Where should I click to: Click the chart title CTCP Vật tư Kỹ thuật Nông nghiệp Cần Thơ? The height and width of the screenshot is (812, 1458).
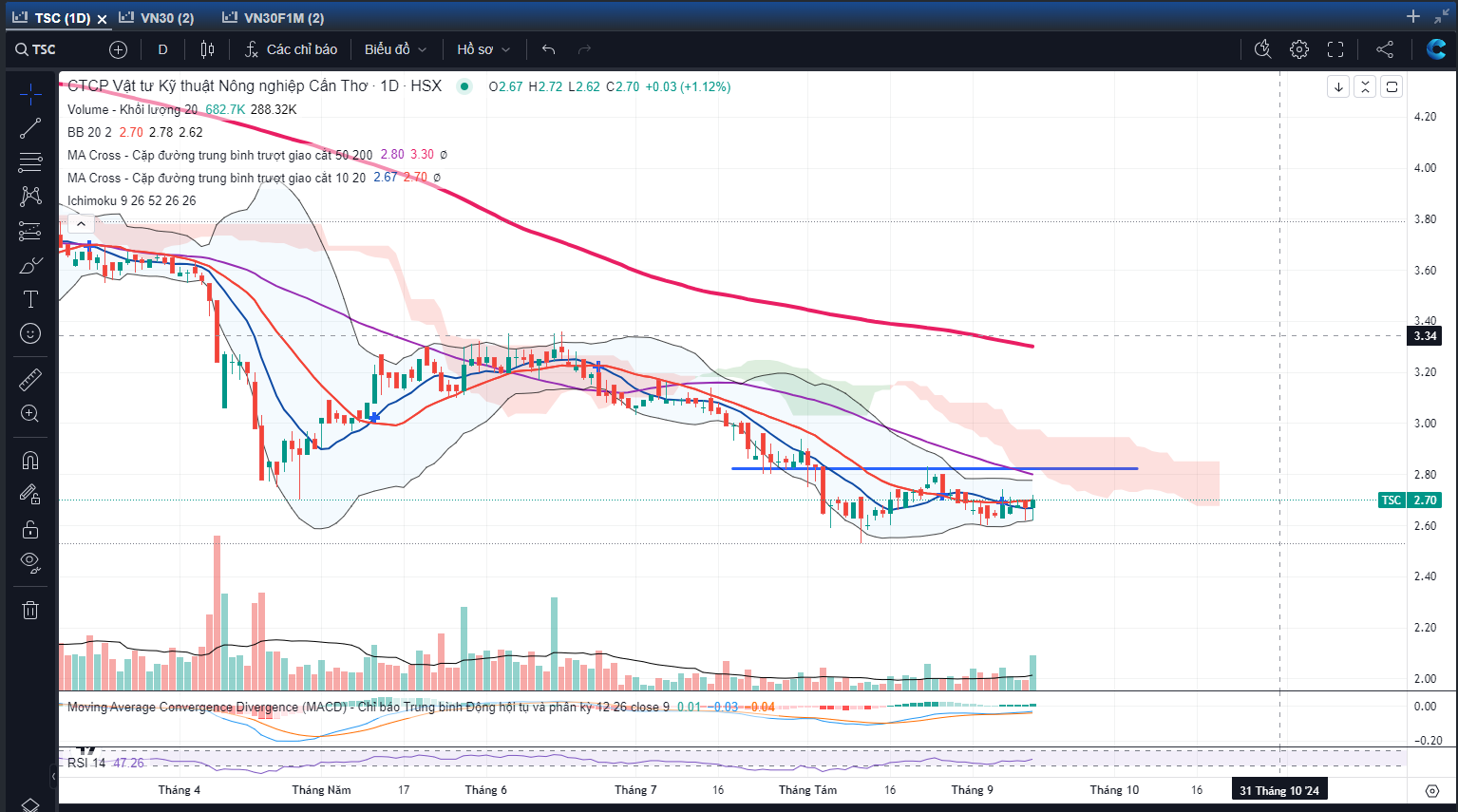[218, 85]
